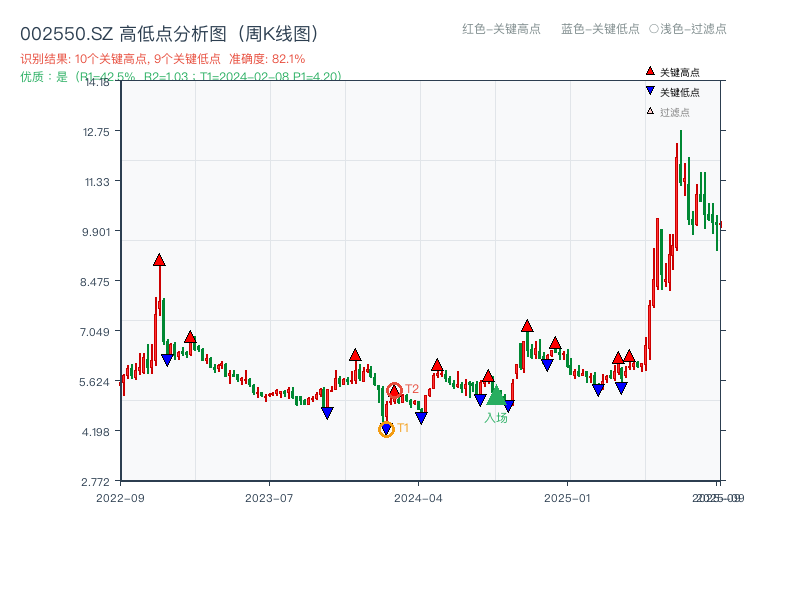Image resolution: width=800 pixels, height=600 pixels.
Task: Click the red key-high triangle above the 2022 peak
Action: tap(158, 259)
